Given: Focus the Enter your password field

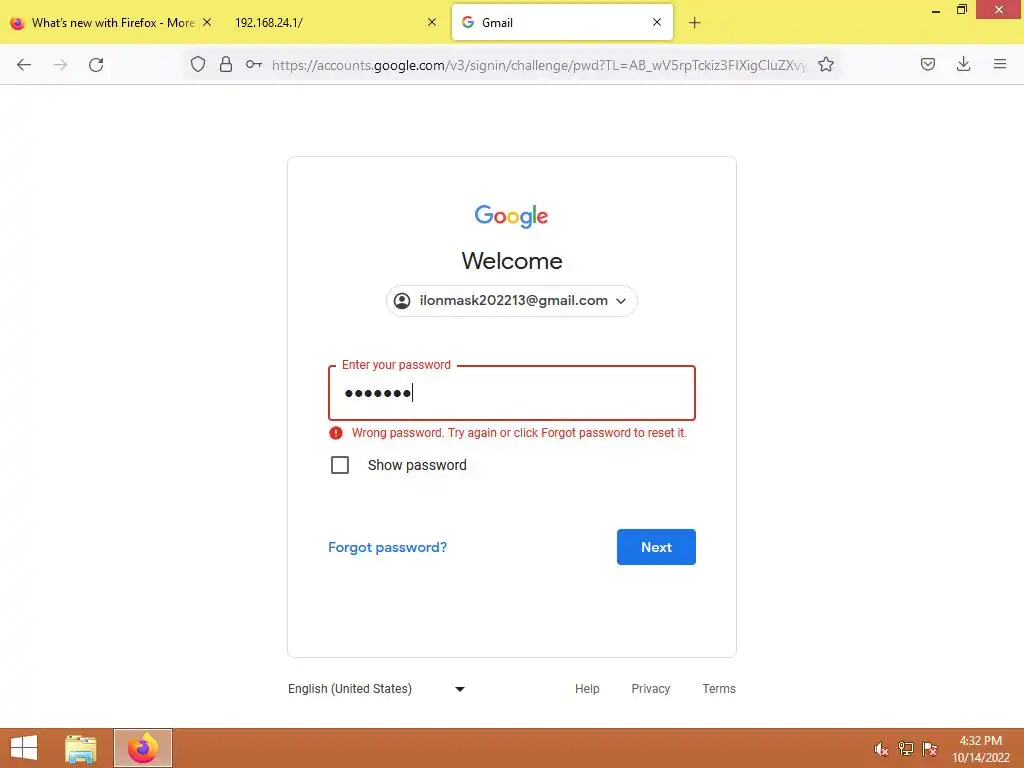Looking at the screenshot, I should coord(511,392).
